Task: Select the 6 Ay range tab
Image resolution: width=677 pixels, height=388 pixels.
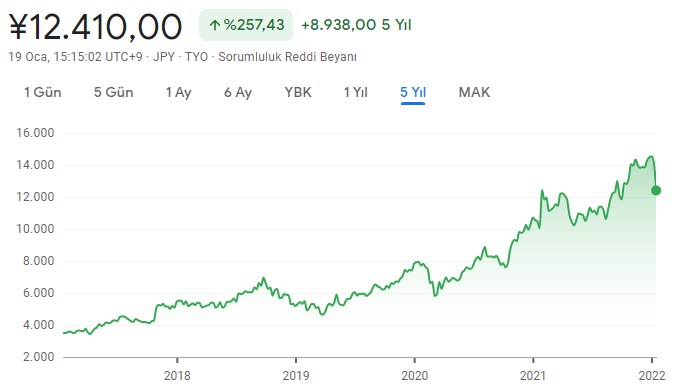Action: tap(238, 92)
